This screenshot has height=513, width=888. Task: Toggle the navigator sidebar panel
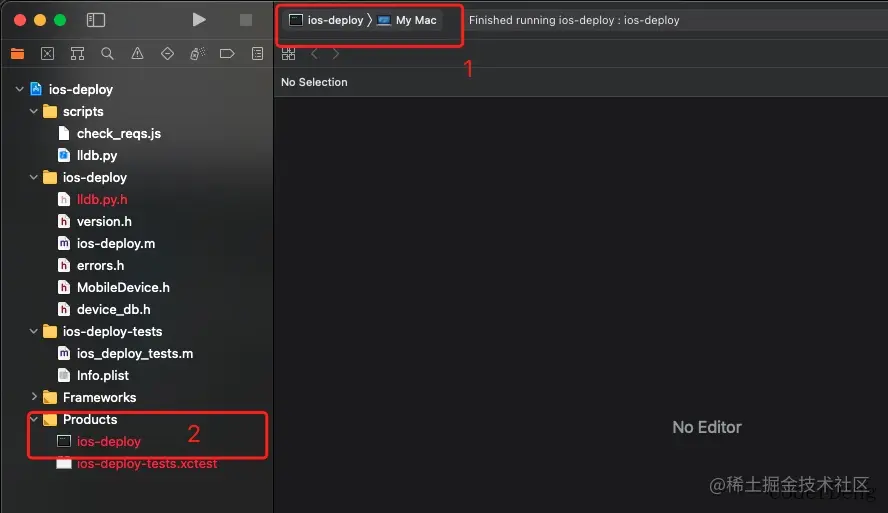[96, 20]
